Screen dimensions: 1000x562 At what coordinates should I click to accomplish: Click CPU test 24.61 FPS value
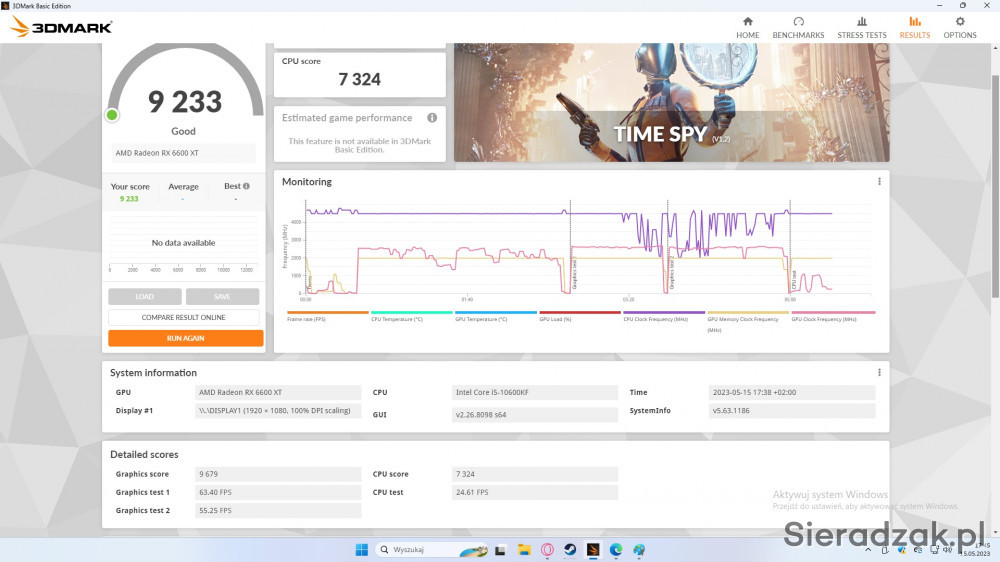pyautogui.click(x=534, y=492)
